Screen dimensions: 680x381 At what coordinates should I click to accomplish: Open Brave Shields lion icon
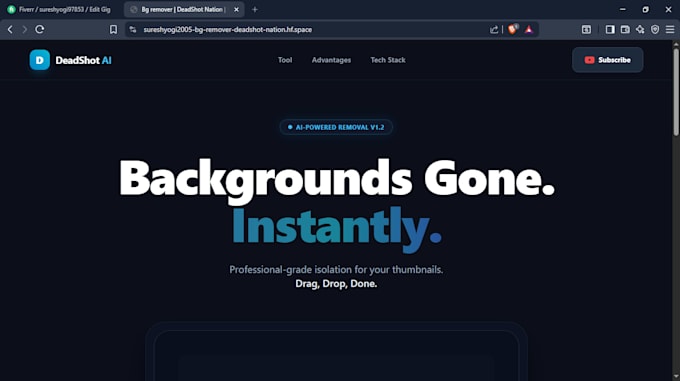[513, 29]
